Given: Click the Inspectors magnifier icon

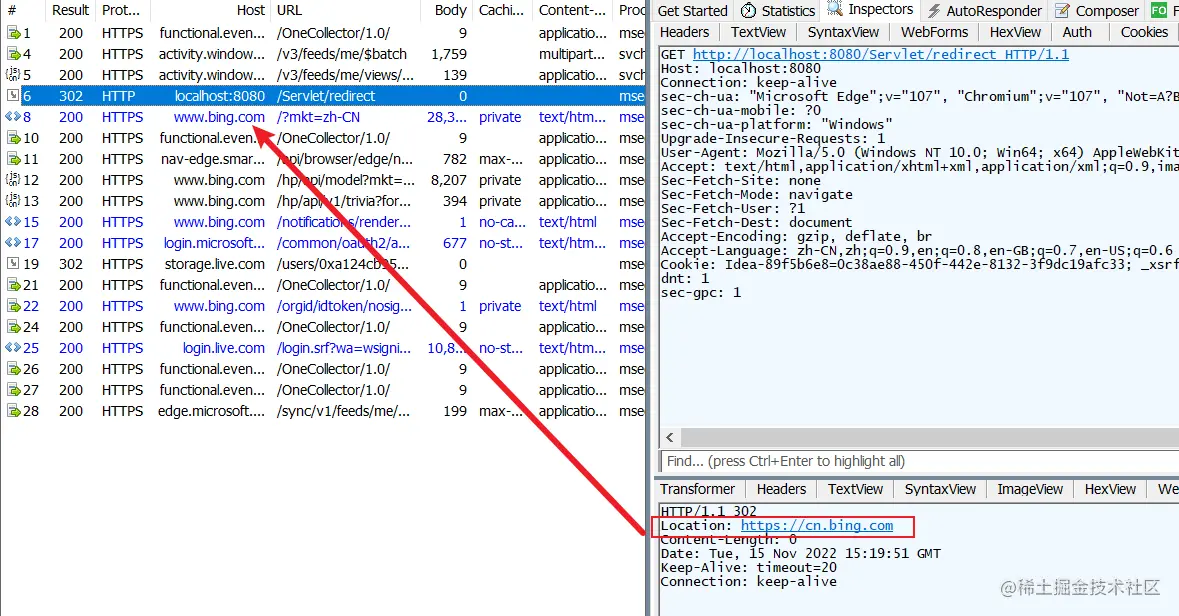Looking at the screenshot, I should tap(834, 9).
